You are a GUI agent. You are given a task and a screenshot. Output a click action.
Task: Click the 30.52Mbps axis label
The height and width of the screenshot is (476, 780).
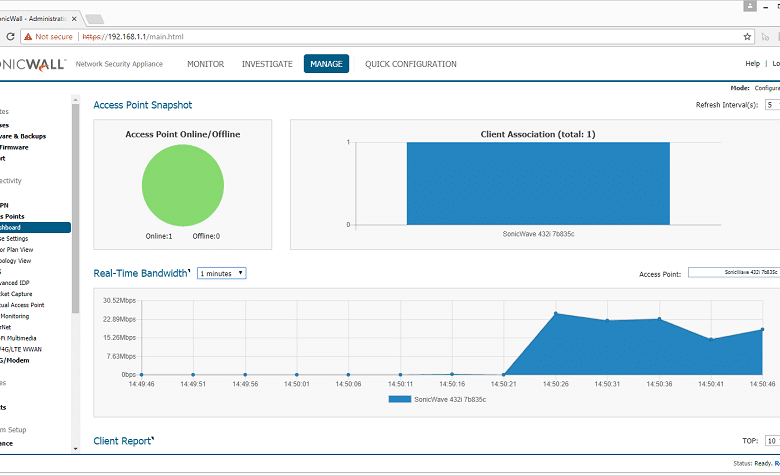point(119,300)
